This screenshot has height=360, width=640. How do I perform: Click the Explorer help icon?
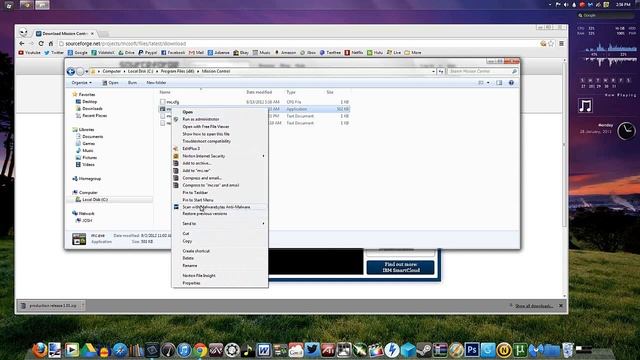tap(511, 82)
